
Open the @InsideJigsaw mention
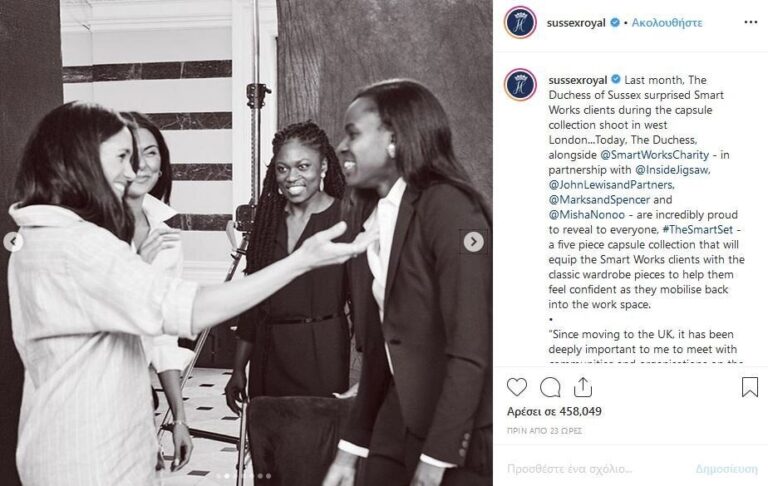(x=672, y=170)
